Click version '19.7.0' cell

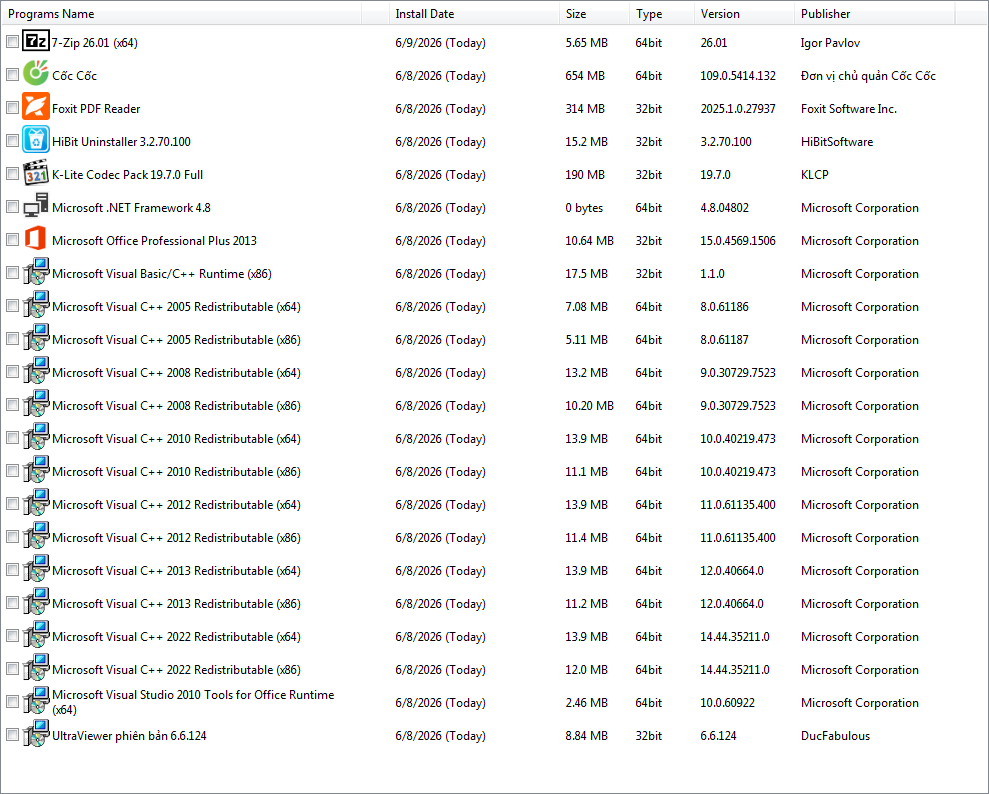715,175
